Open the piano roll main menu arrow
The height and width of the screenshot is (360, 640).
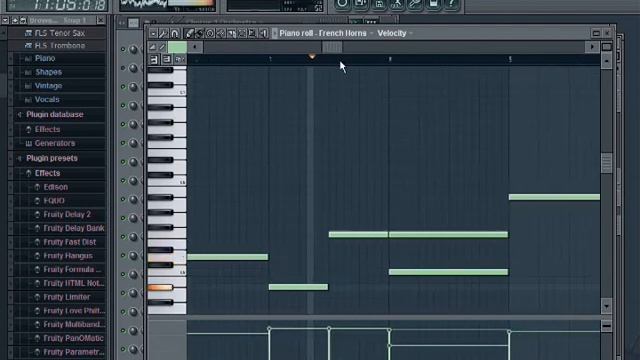pyautogui.click(x=153, y=33)
